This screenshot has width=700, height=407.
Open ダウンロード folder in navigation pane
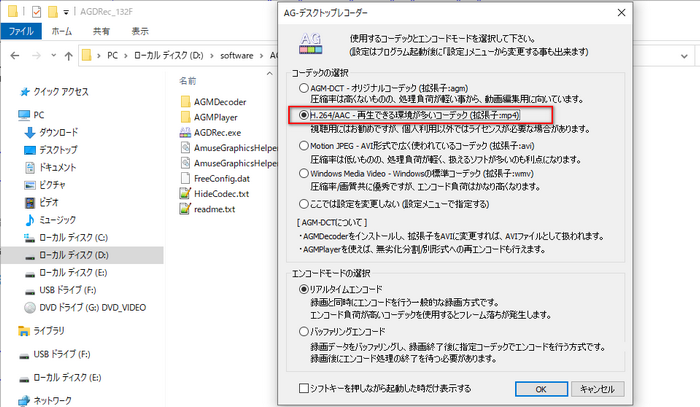(51, 132)
